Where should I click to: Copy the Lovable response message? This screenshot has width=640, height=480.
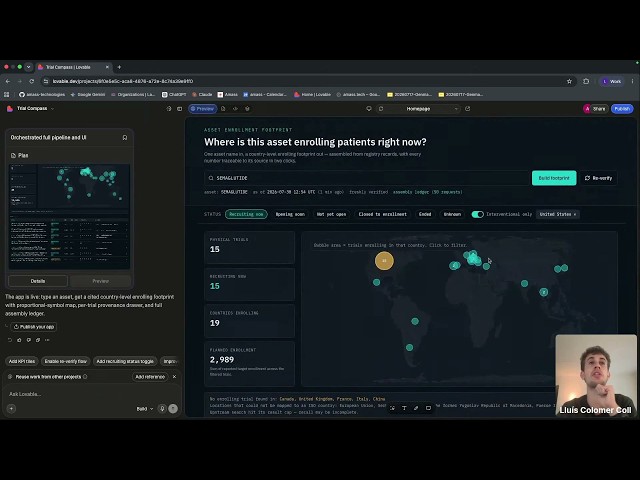[38, 340]
